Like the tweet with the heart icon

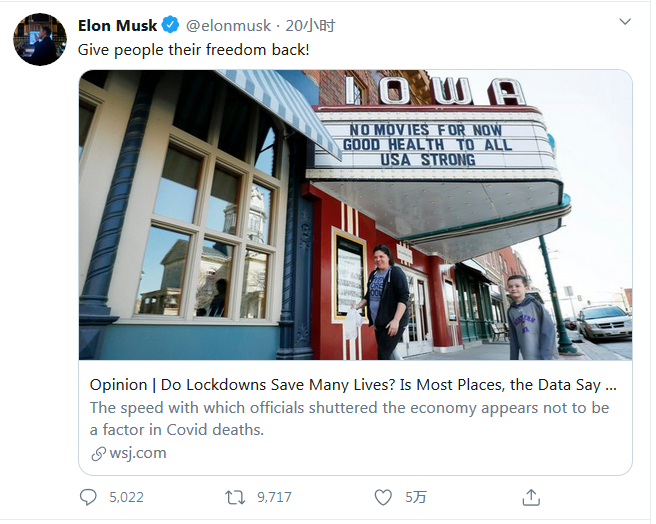tap(382, 497)
